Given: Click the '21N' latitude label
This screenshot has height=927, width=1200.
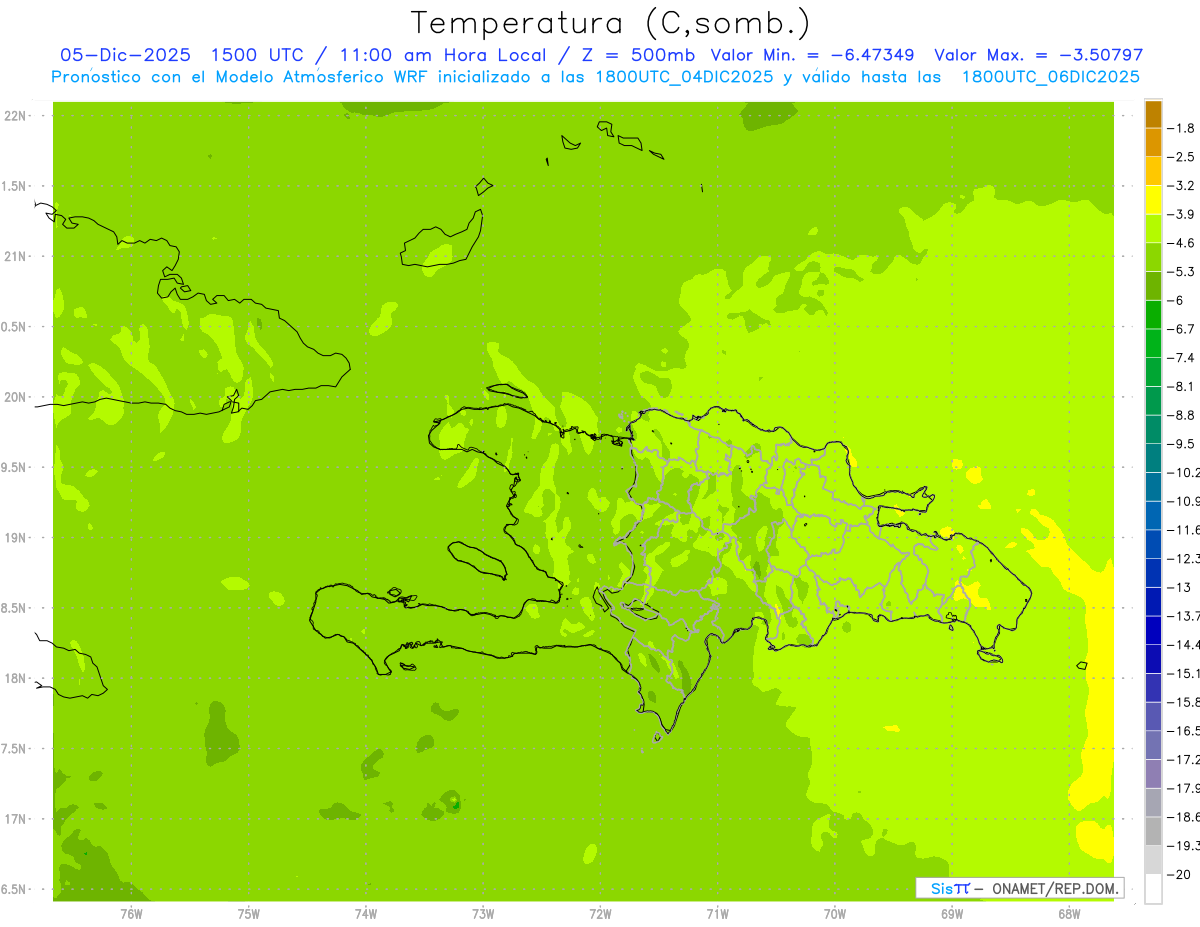Looking at the screenshot, I should click(15, 257).
